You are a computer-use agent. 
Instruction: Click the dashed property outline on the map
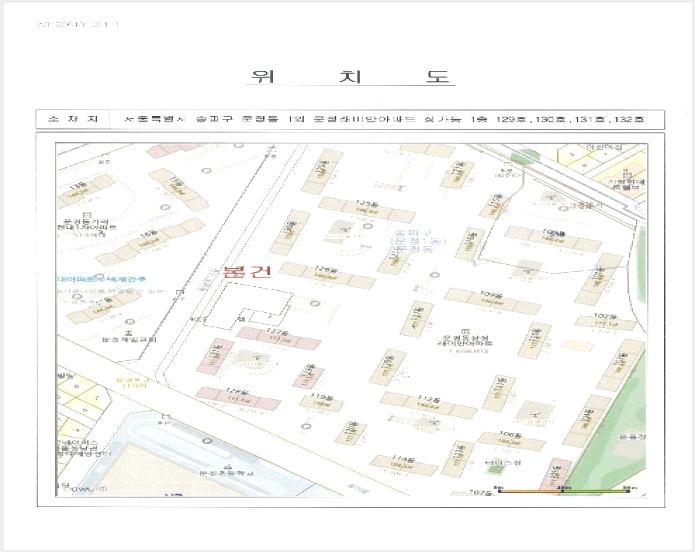point(247,306)
